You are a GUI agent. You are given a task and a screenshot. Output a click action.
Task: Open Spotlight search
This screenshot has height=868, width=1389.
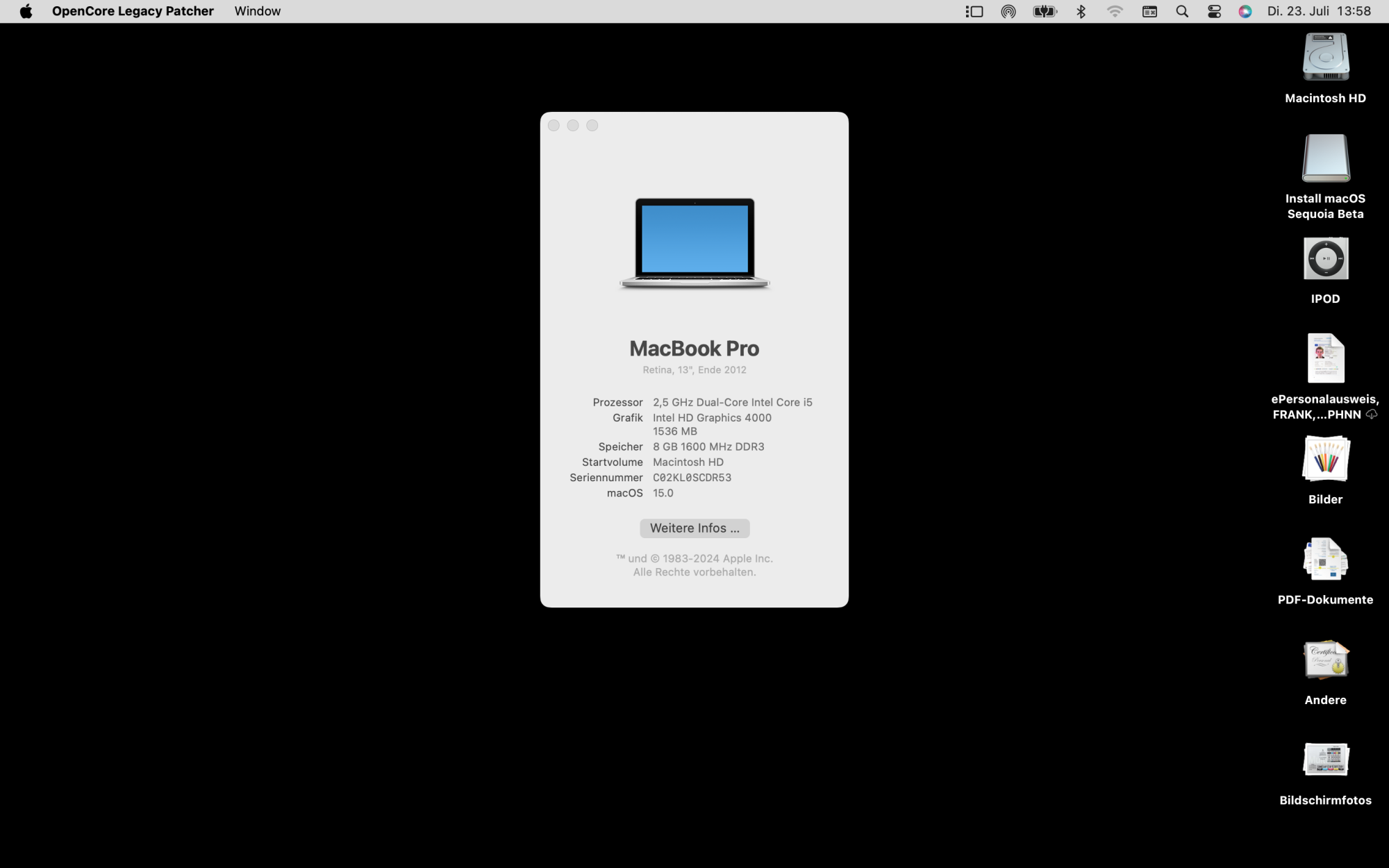click(x=1181, y=11)
